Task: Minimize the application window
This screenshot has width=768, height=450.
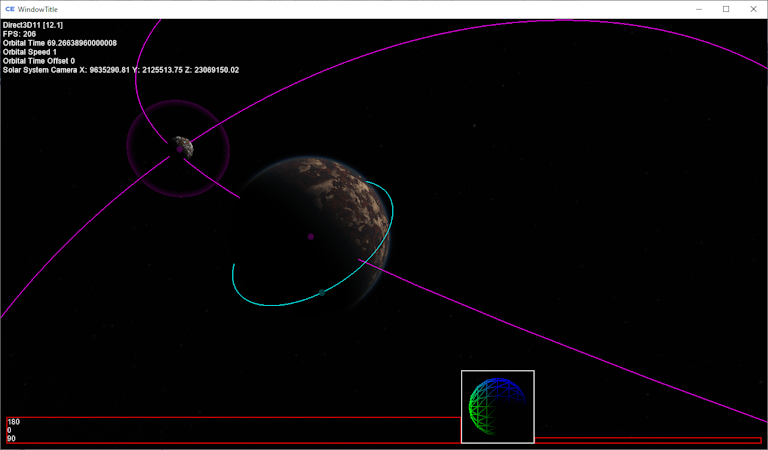Action: point(698,9)
